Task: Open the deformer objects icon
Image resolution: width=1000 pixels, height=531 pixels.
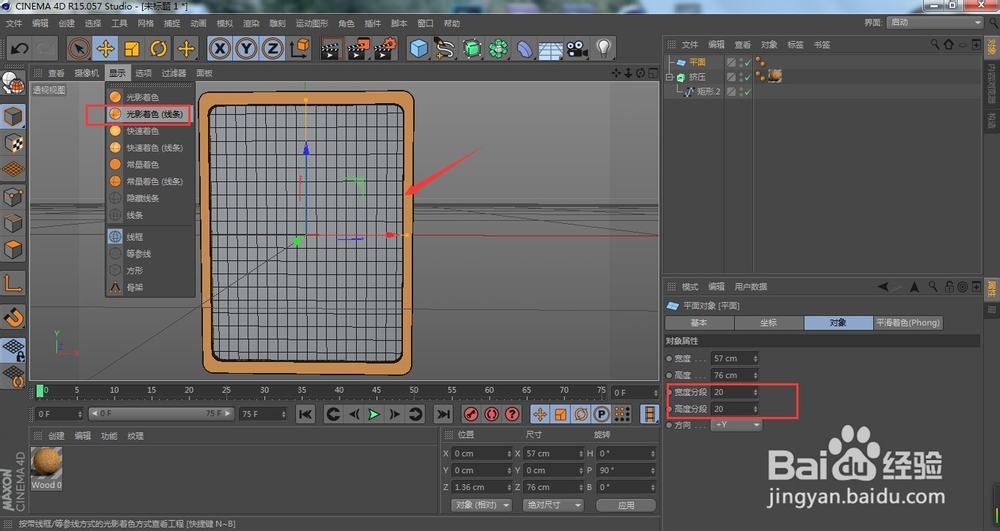Action: [524, 48]
